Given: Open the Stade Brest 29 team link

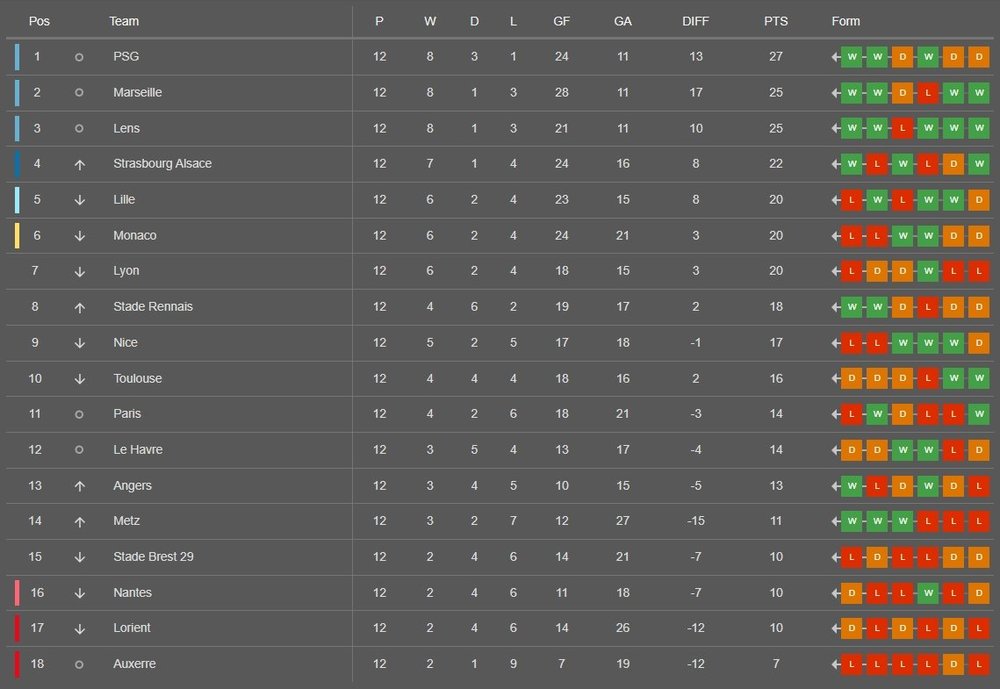Looking at the screenshot, I should point(153,557).
